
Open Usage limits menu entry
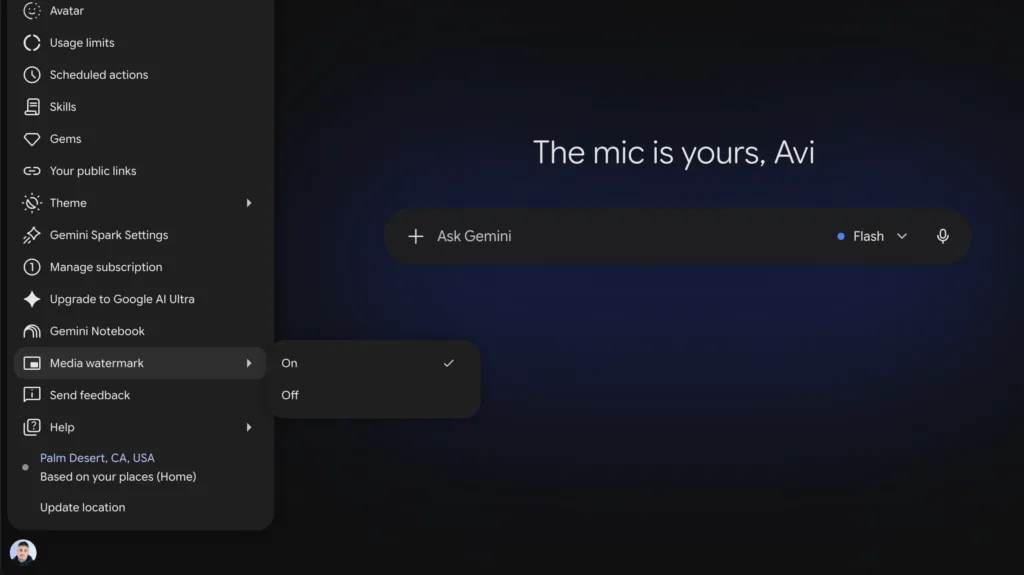(140, 42)
